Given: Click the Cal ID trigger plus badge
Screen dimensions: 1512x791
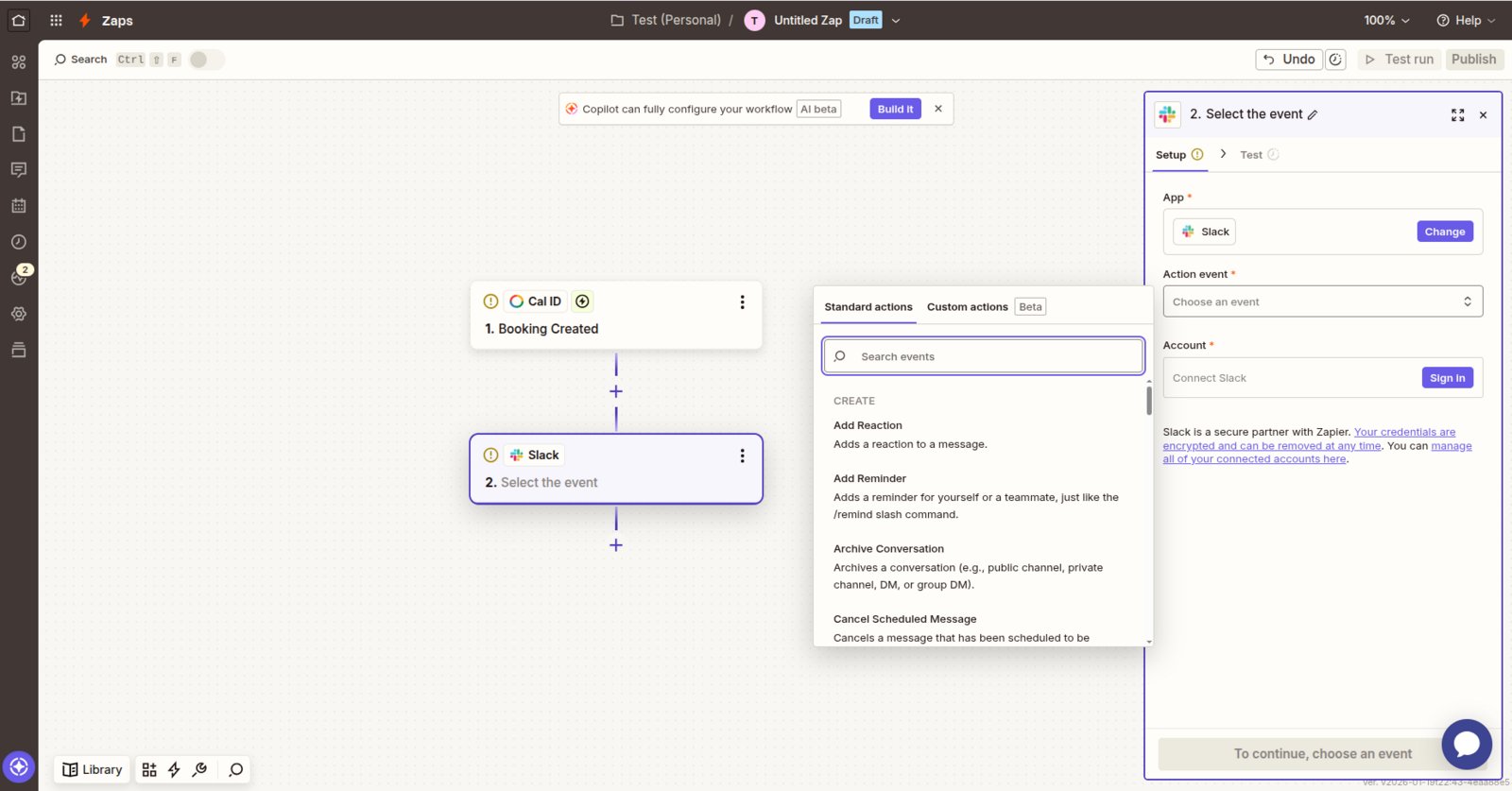Looking at the screenshot, I should click(582, 301).
